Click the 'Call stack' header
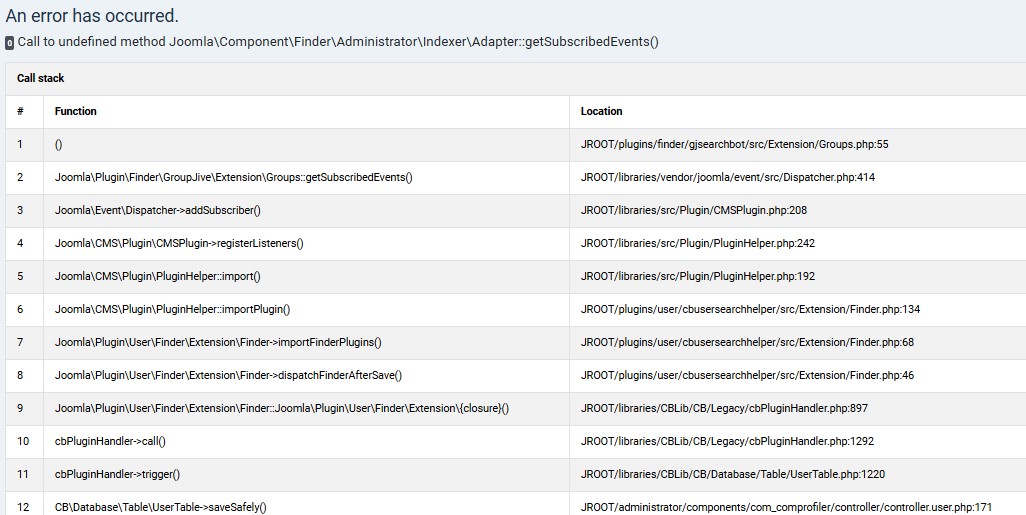Screen dimensions: 1026x515 click(41, 78)
